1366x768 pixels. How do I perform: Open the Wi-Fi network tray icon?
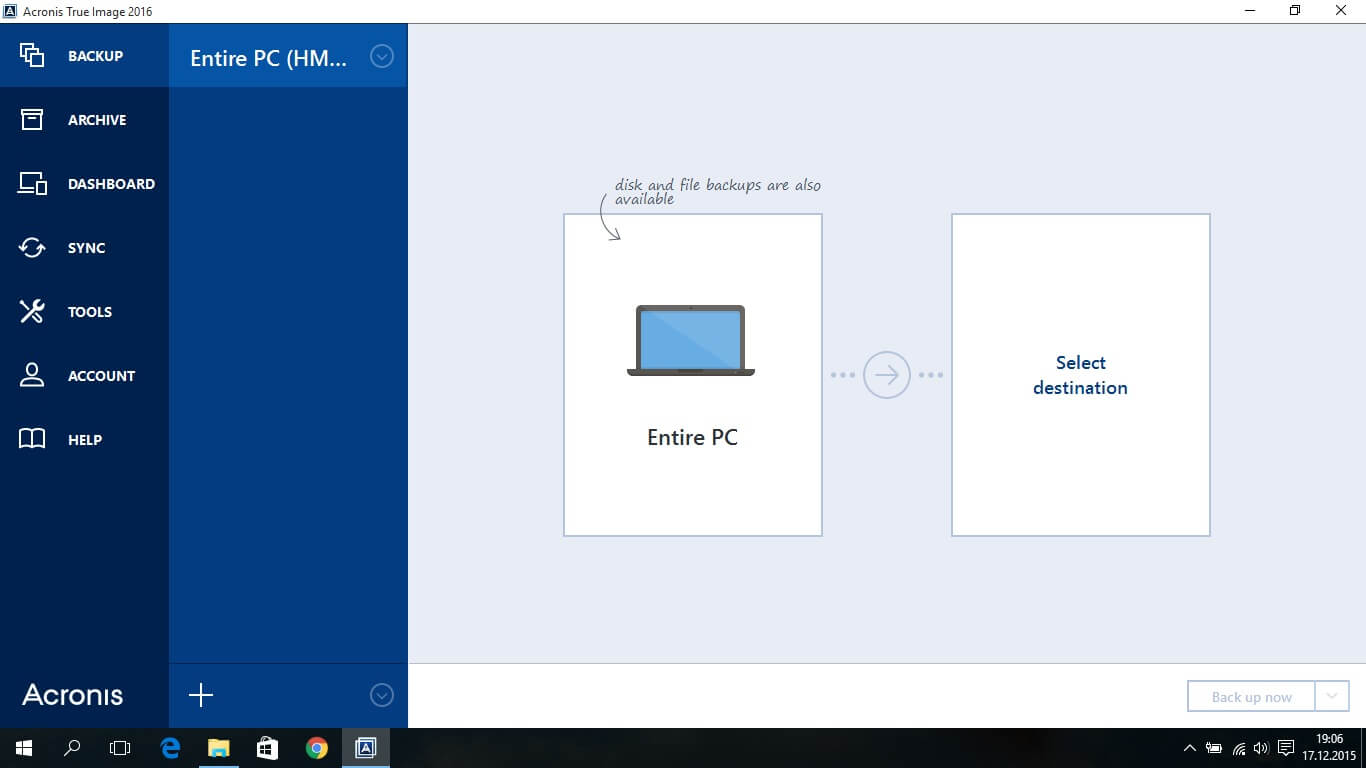click(1239, 748)
